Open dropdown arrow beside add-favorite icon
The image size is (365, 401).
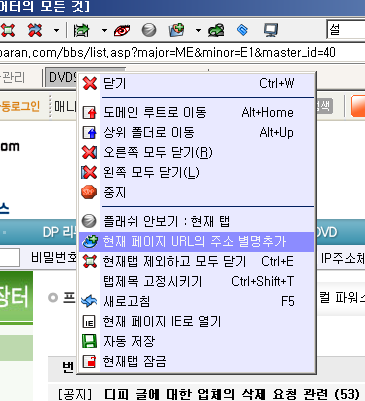198,31
